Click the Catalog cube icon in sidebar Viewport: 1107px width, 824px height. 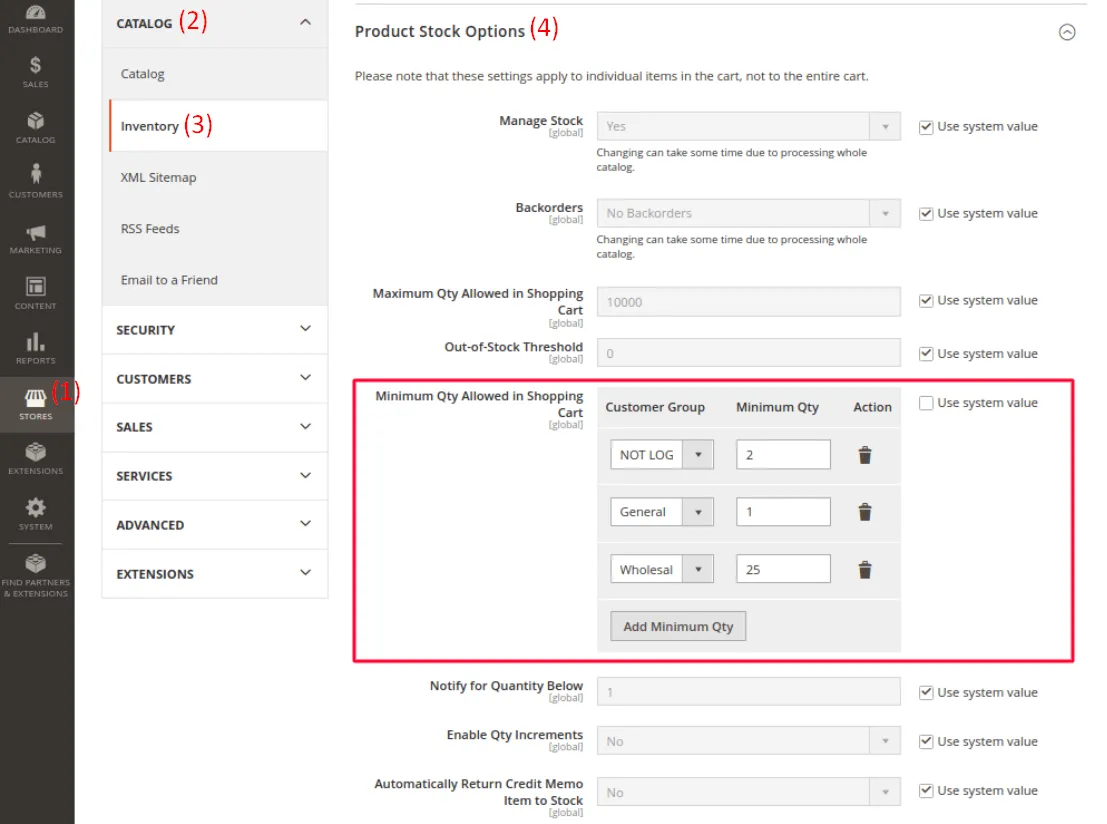[36, 126]
